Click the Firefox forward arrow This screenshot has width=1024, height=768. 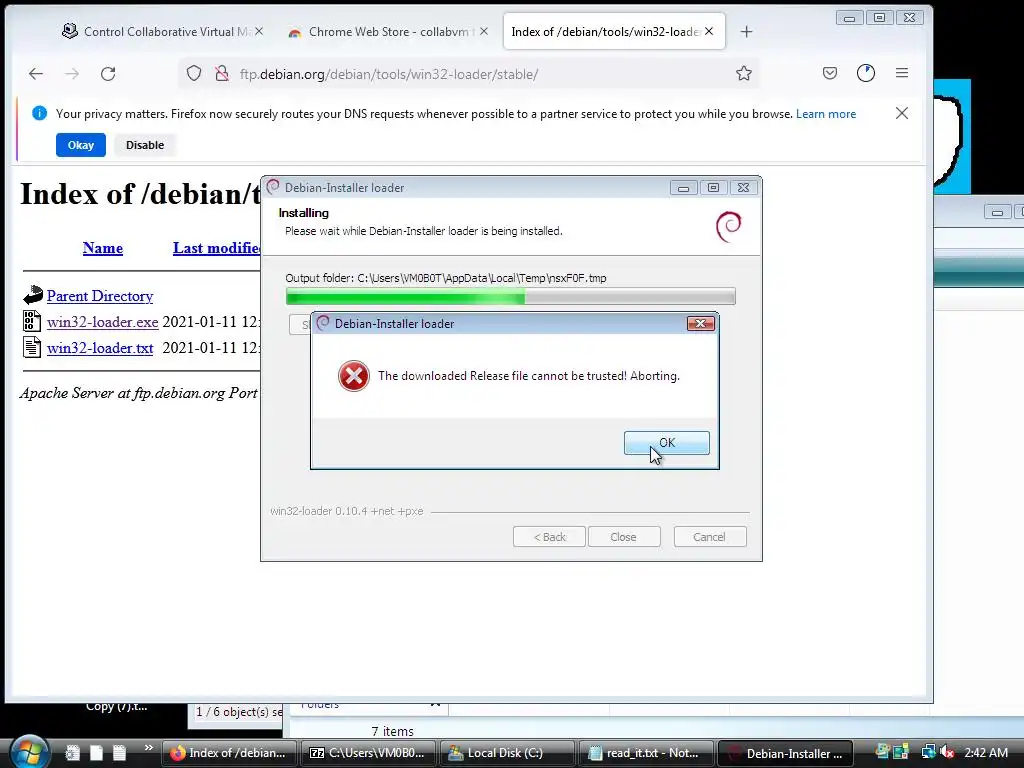click(72, 74)
